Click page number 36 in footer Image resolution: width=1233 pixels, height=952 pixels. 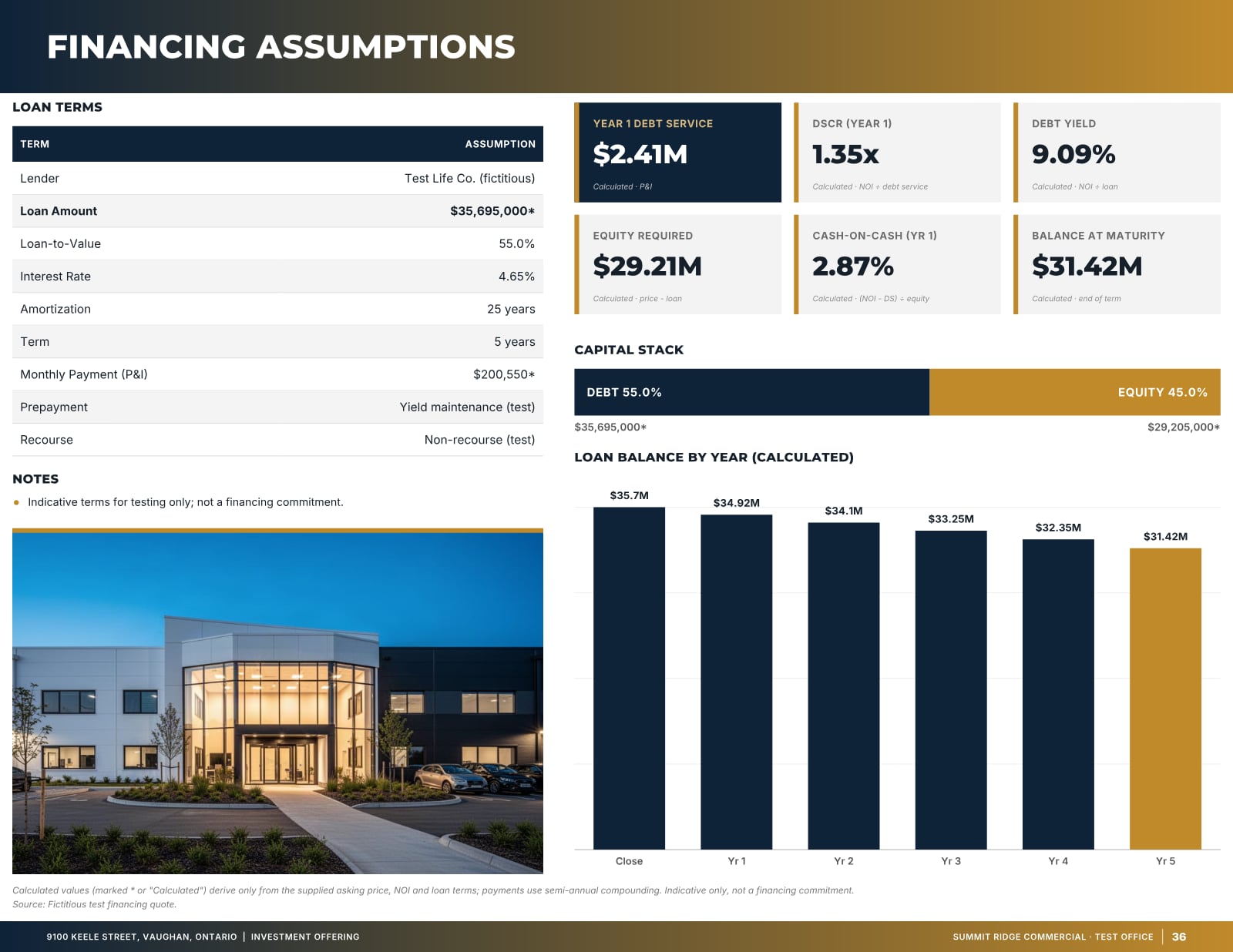click(1179, 937)
